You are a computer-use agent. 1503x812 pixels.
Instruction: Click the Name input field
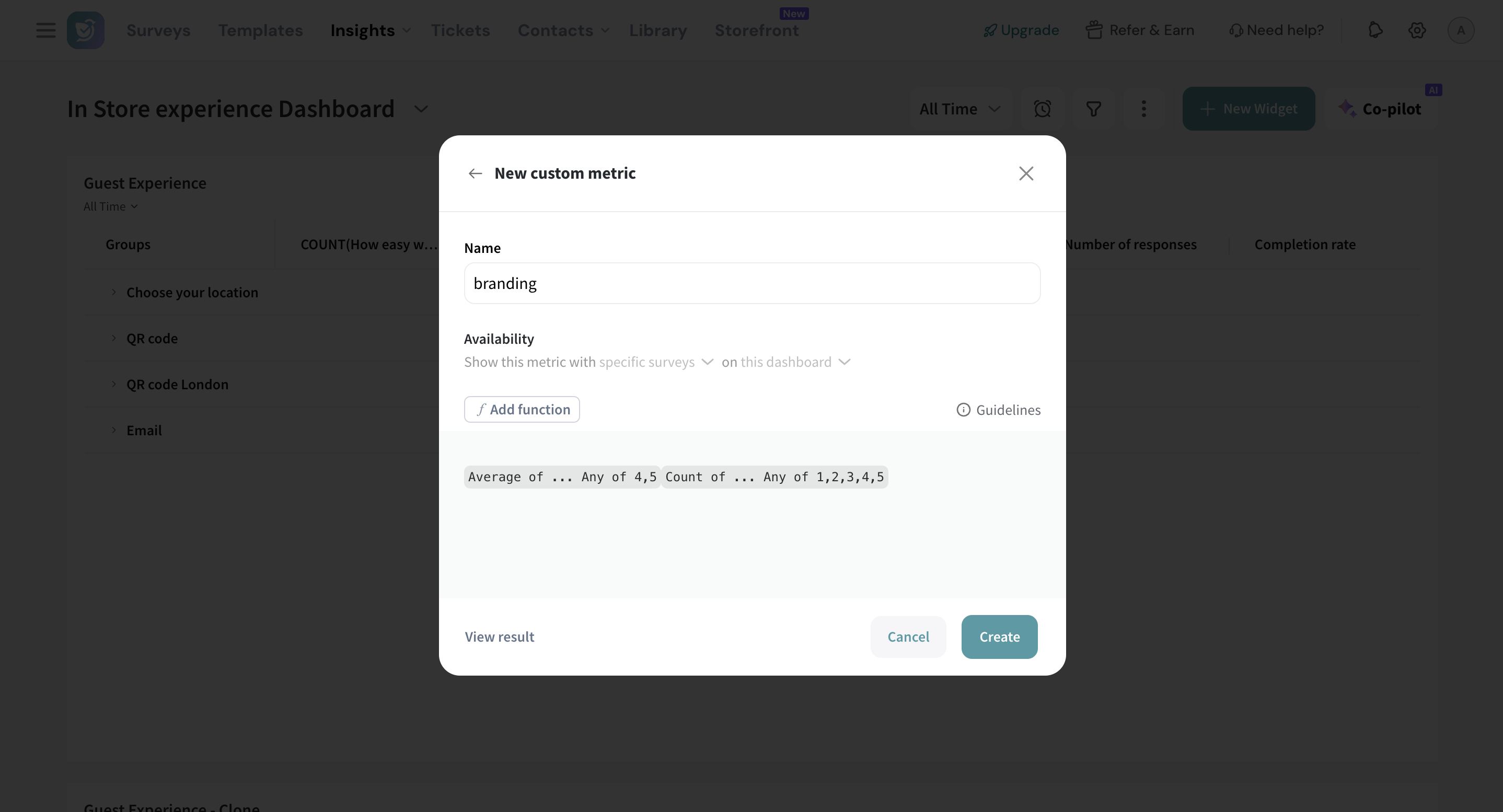tap(751, 284)
